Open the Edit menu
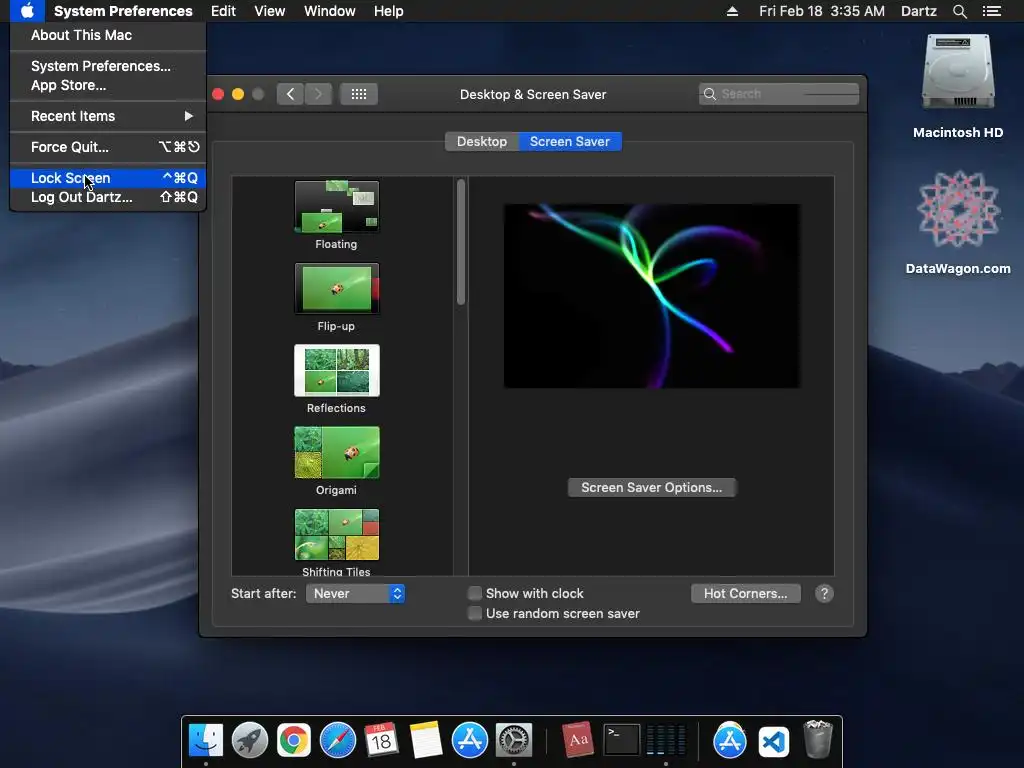This screenshot has width=1024, height=768. [x=223, y=11]
